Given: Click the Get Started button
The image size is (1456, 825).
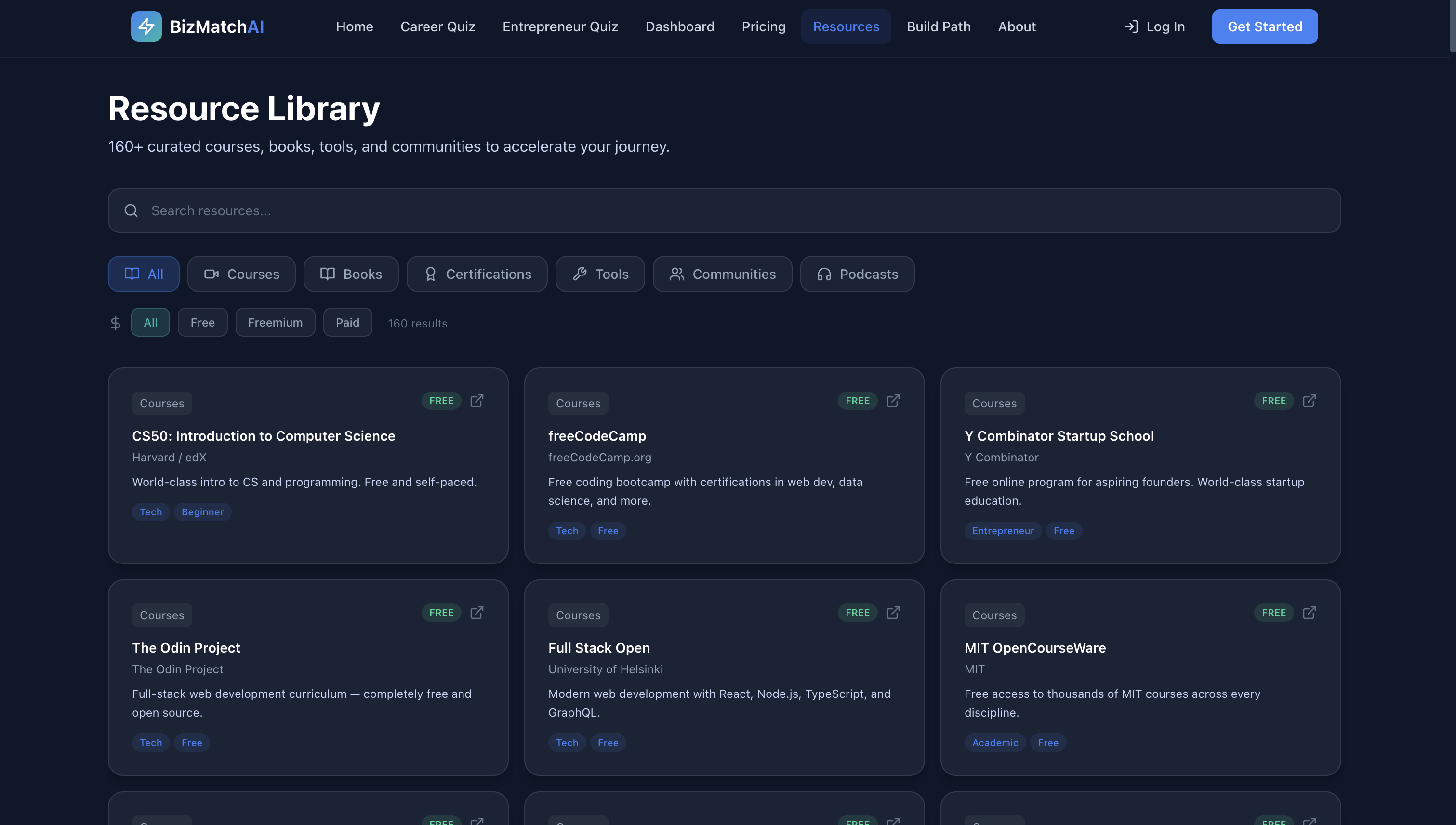Looking at the screenshot, I should [1264, 26].
